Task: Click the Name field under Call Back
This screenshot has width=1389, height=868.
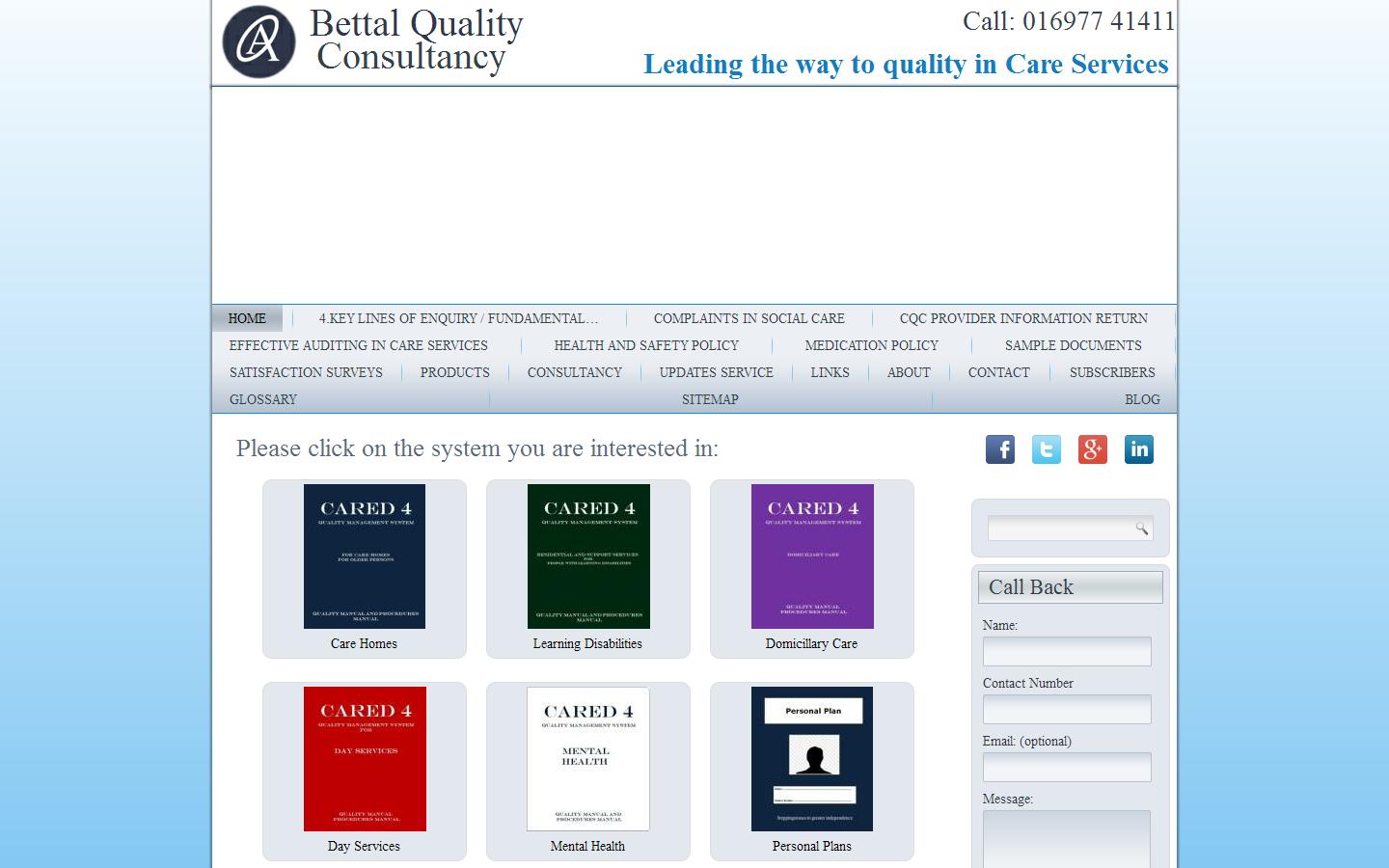Action: [1067, 651]
